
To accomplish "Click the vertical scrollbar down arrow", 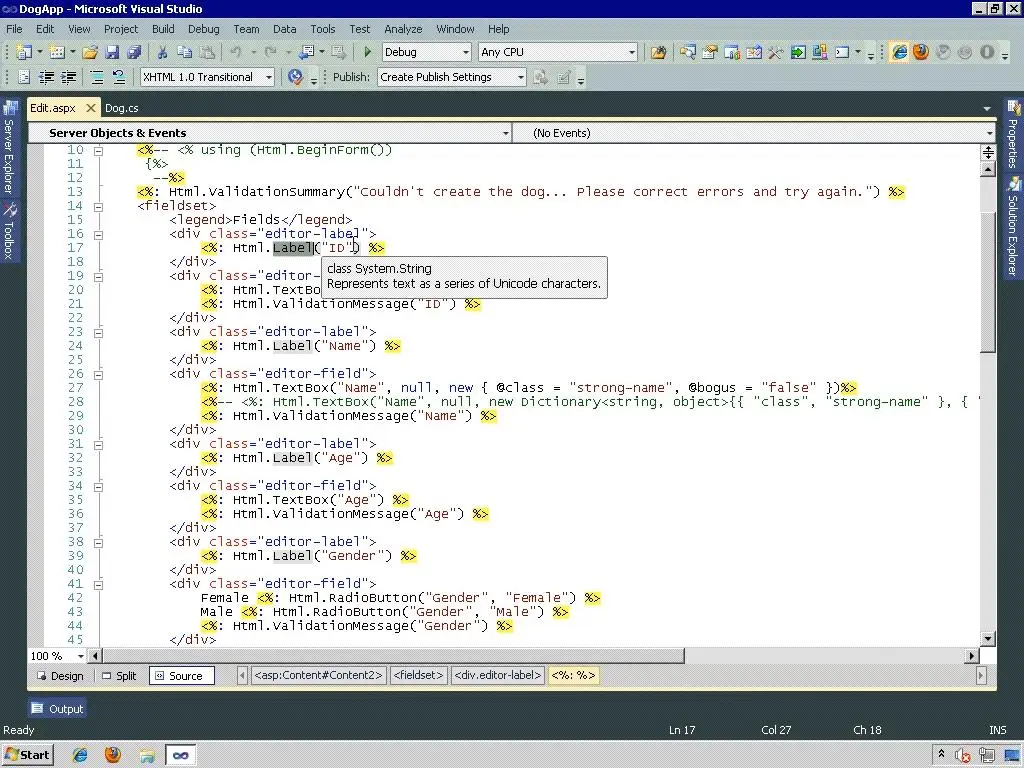I will [988, 639].
